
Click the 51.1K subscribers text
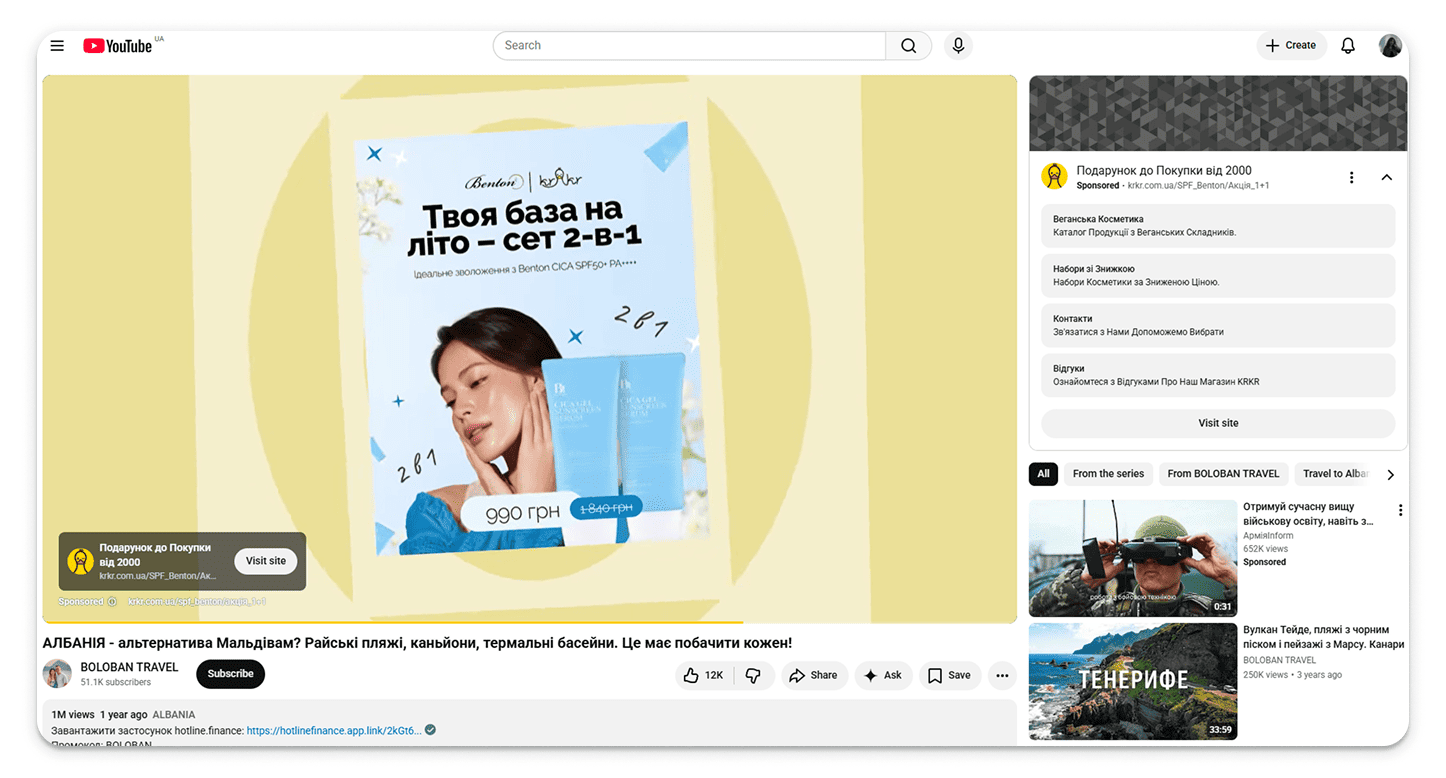(115, 682)
